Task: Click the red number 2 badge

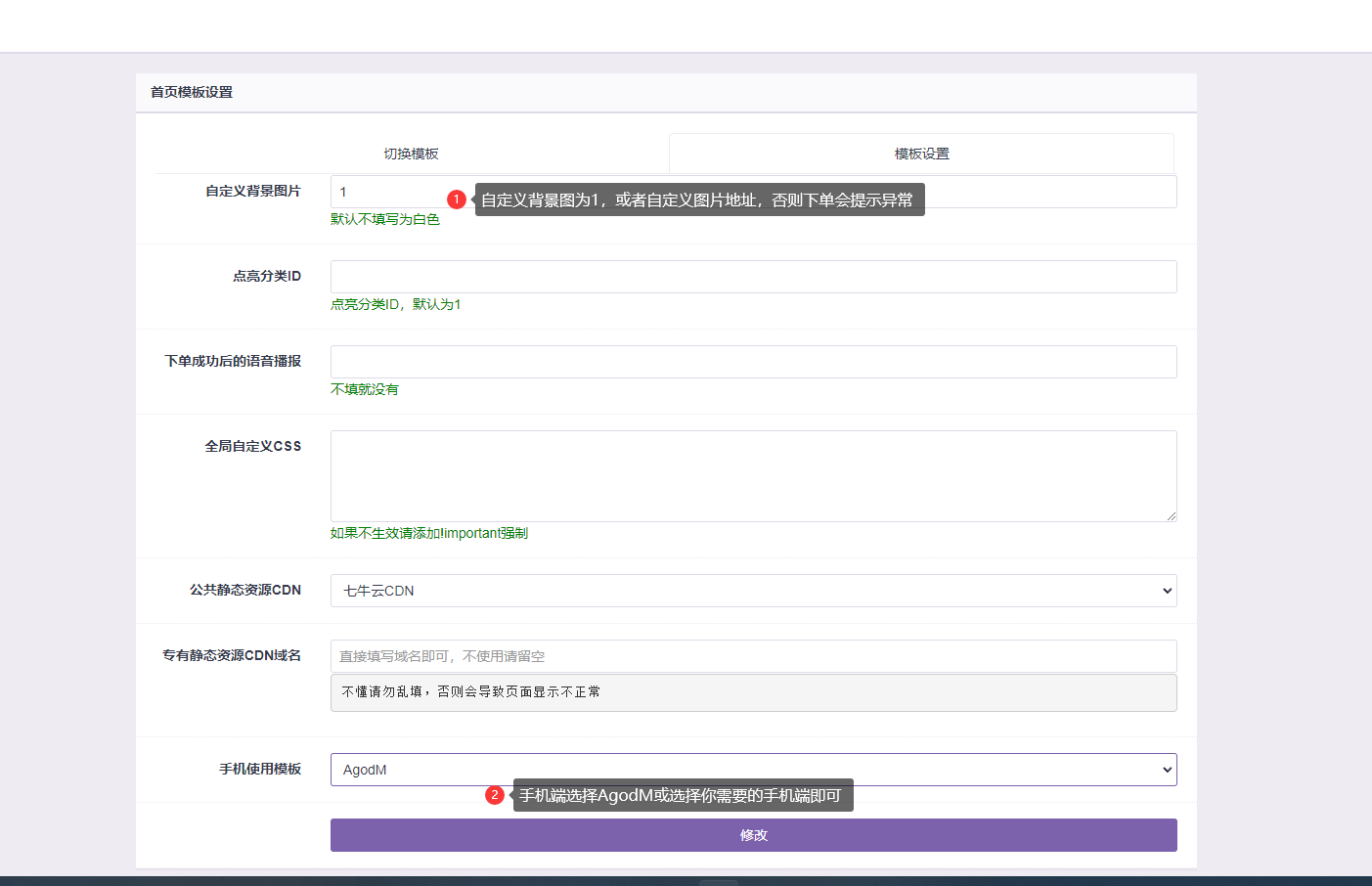Action: click(x=495, y=795)
